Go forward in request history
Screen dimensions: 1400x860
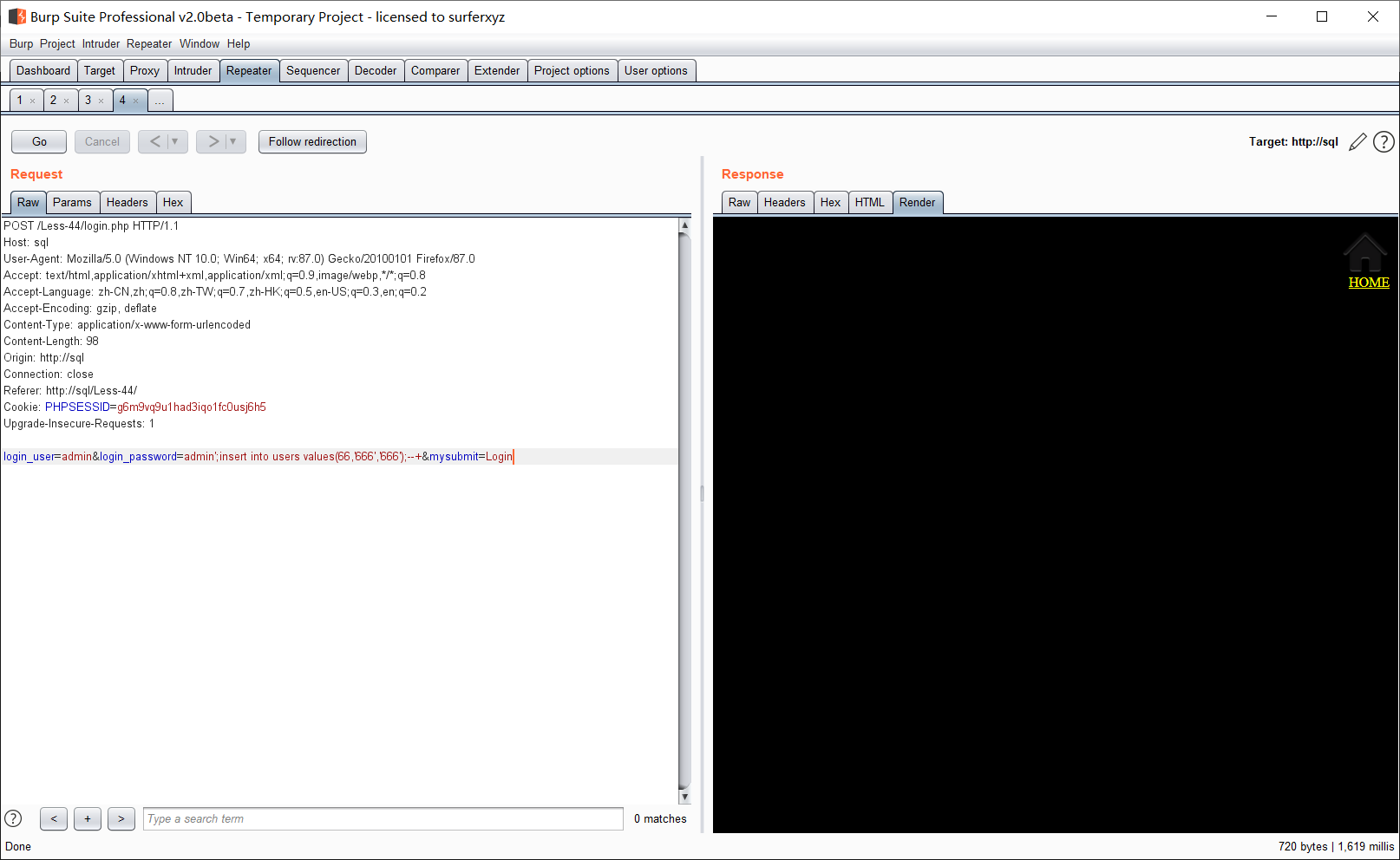213,141
